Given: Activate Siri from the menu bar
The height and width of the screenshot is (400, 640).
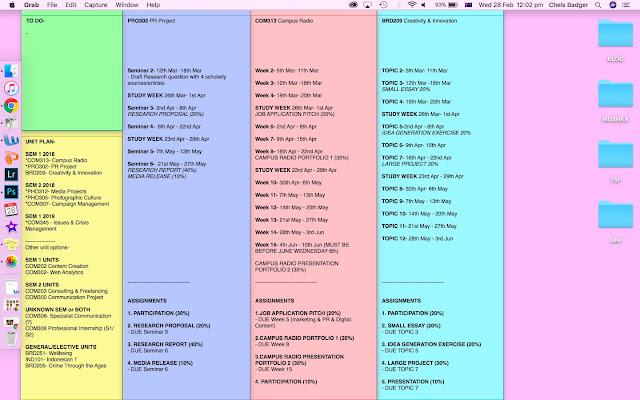Looking at the screenshot, I should click(x=613, y=5).
